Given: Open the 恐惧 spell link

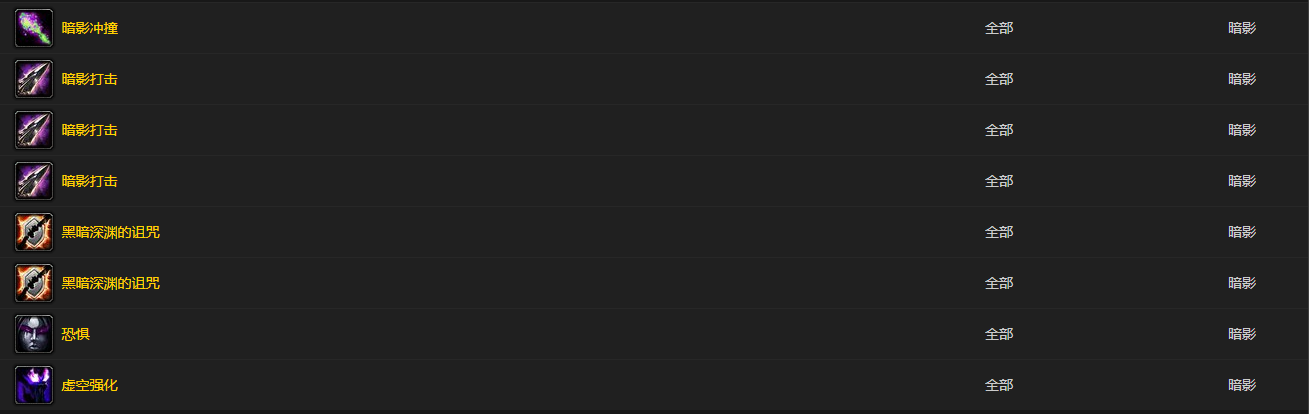Looking at the screenshot, I should coord(76,334).
